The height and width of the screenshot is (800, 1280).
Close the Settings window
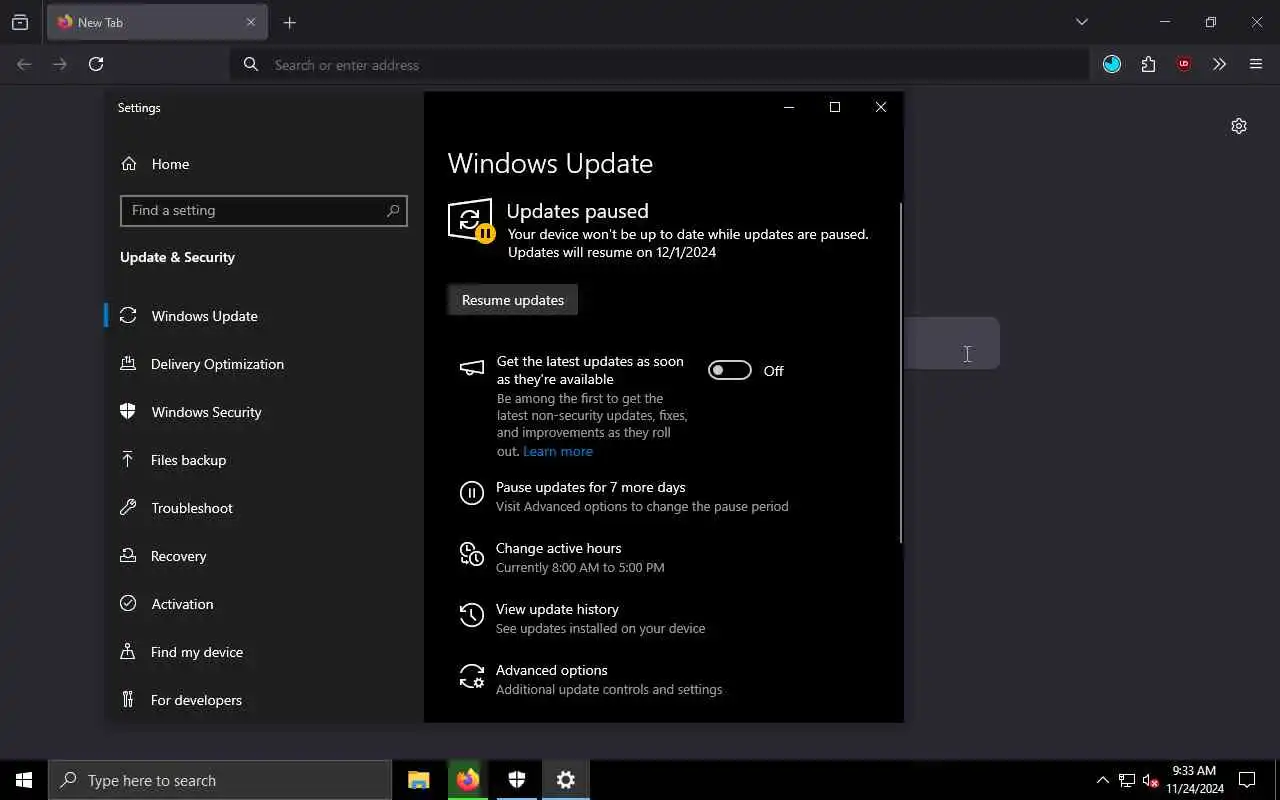tap(881, 107)
